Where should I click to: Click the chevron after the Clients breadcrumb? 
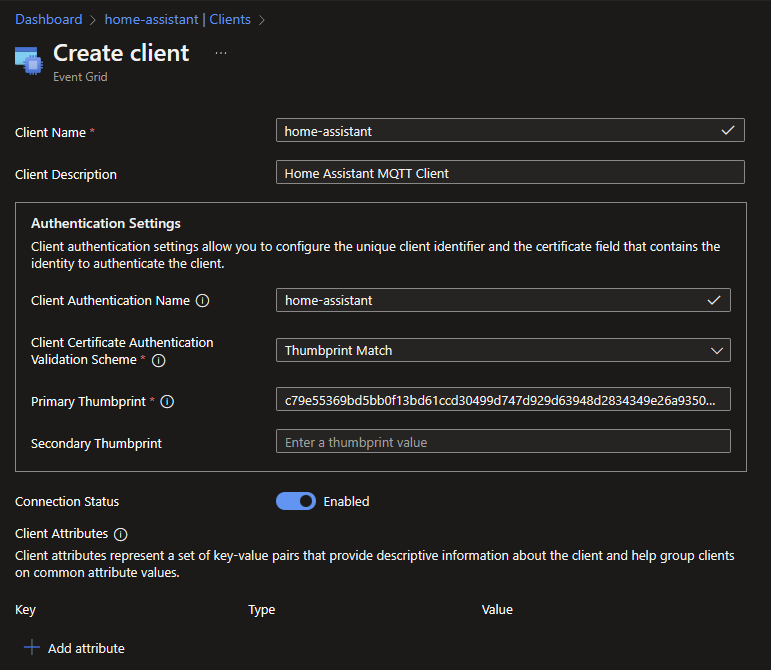[262, 20]
